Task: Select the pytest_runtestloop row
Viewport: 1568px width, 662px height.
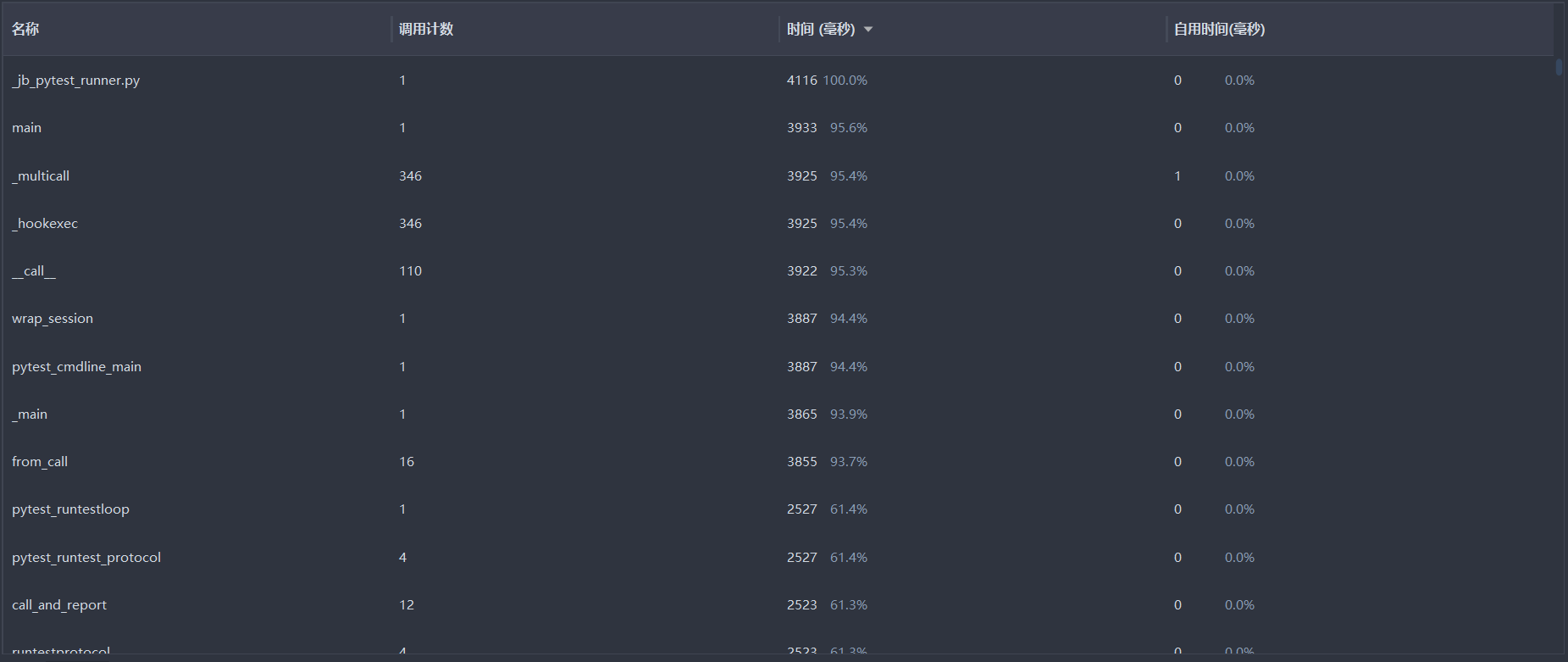Action: (x=70, y=509)
